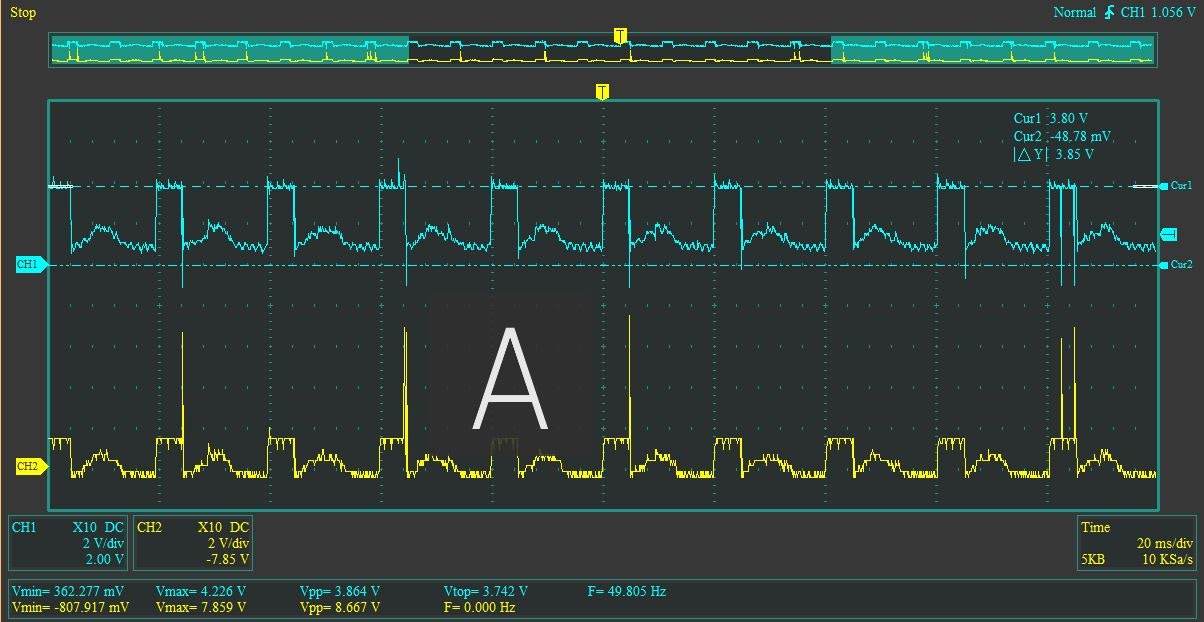Click the rising edge trigger icon
This screenshot has height=622, width=1204.
1109,12
